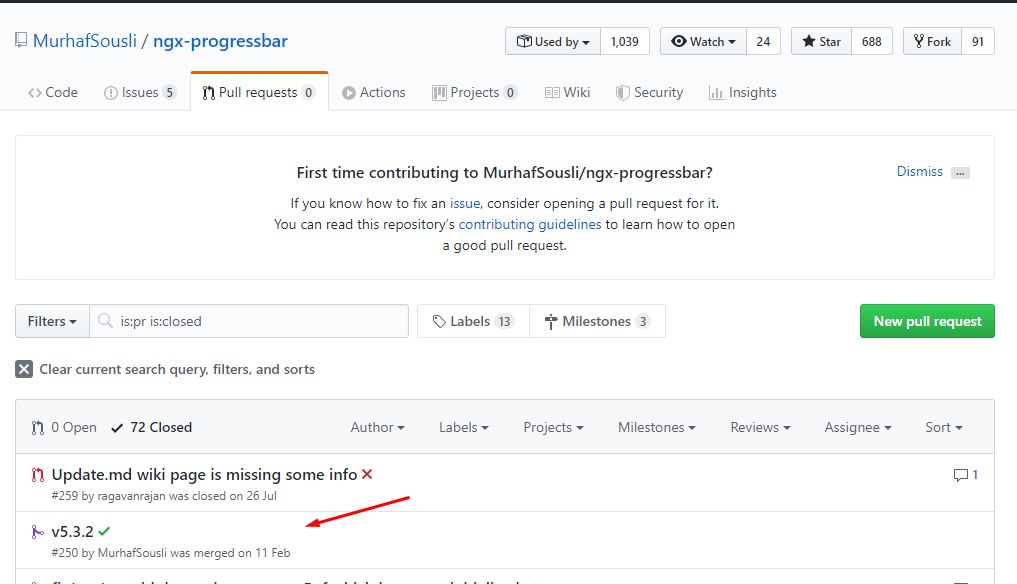This screenshot has height=584, width=1017.
Task: Click the ellipsis next to Dismiss
Action: coord(960,173)
